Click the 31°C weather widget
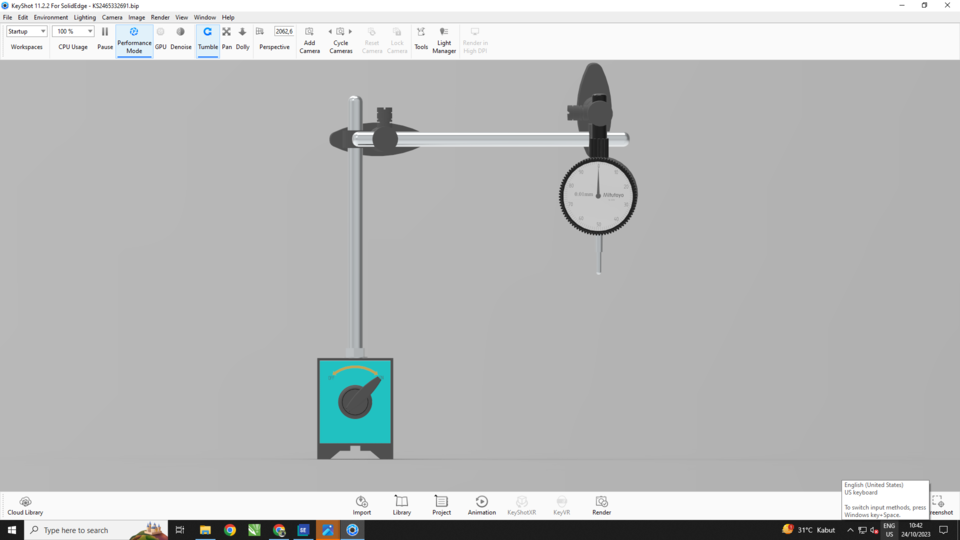 tap(809, 530)
